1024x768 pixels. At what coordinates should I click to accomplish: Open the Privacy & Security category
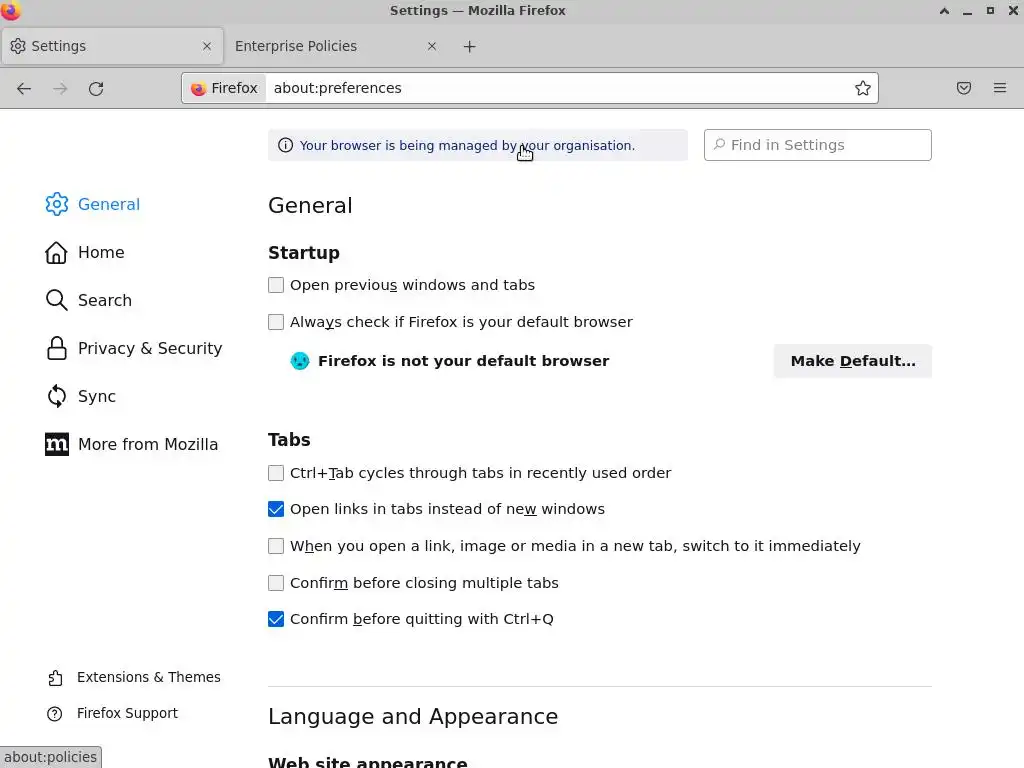[149, 348]
